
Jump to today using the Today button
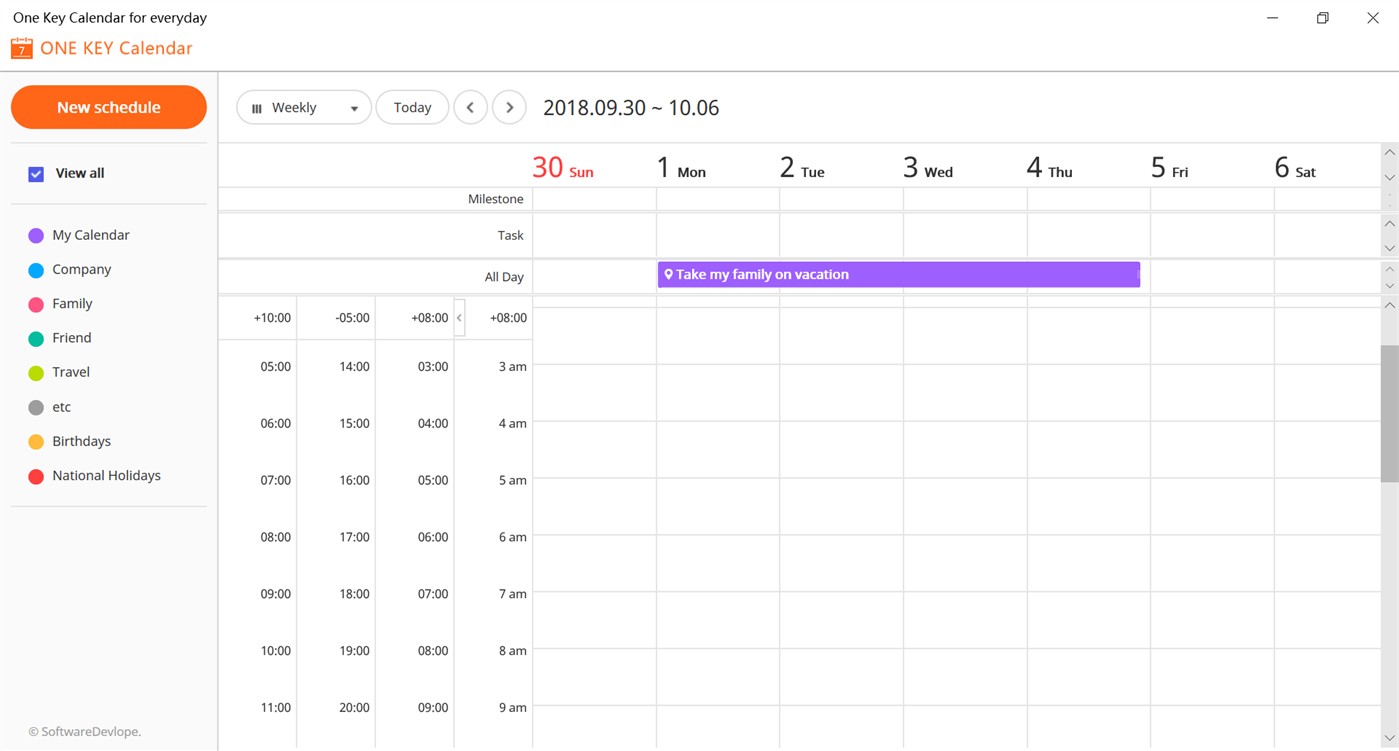pyautogui.click(x=412, y=107)
